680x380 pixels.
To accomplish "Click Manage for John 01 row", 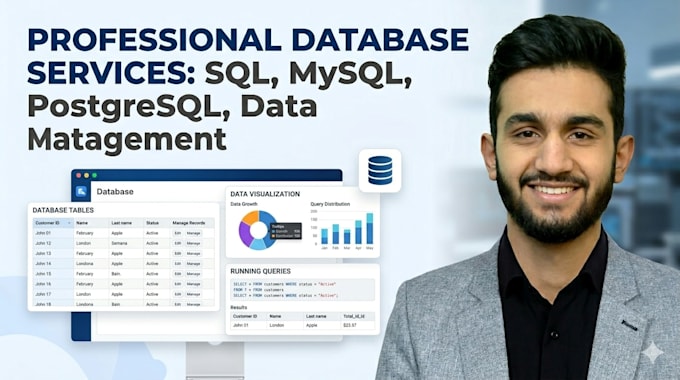I will tap(193, 233).
